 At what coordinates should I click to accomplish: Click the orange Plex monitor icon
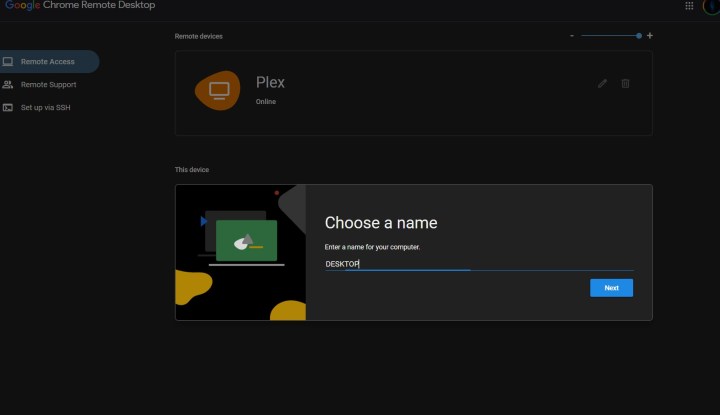[218, 91]
